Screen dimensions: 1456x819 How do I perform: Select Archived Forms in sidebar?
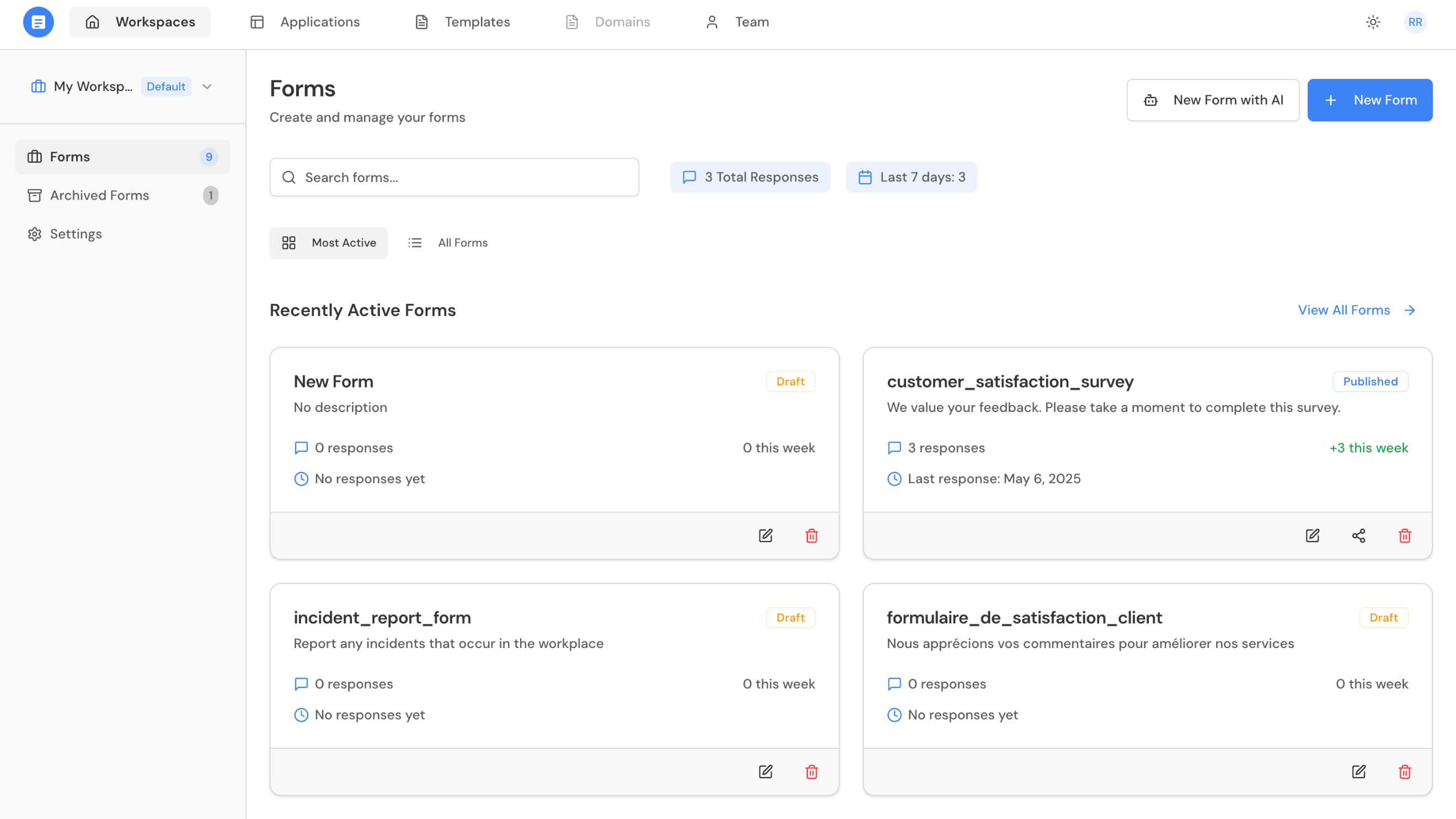[99, 196]
